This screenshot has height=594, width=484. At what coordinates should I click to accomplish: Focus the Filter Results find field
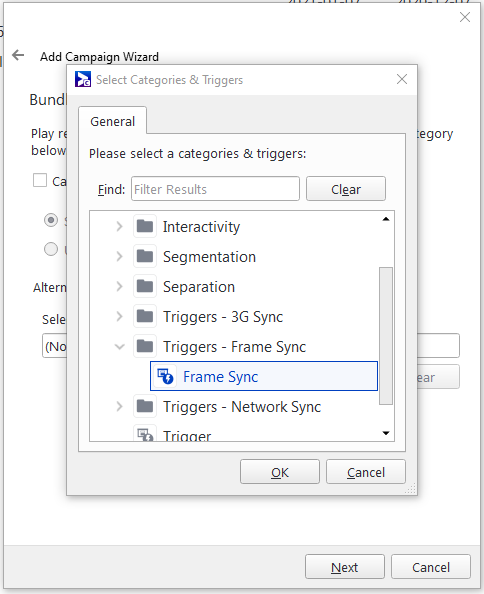pos(215,189)
